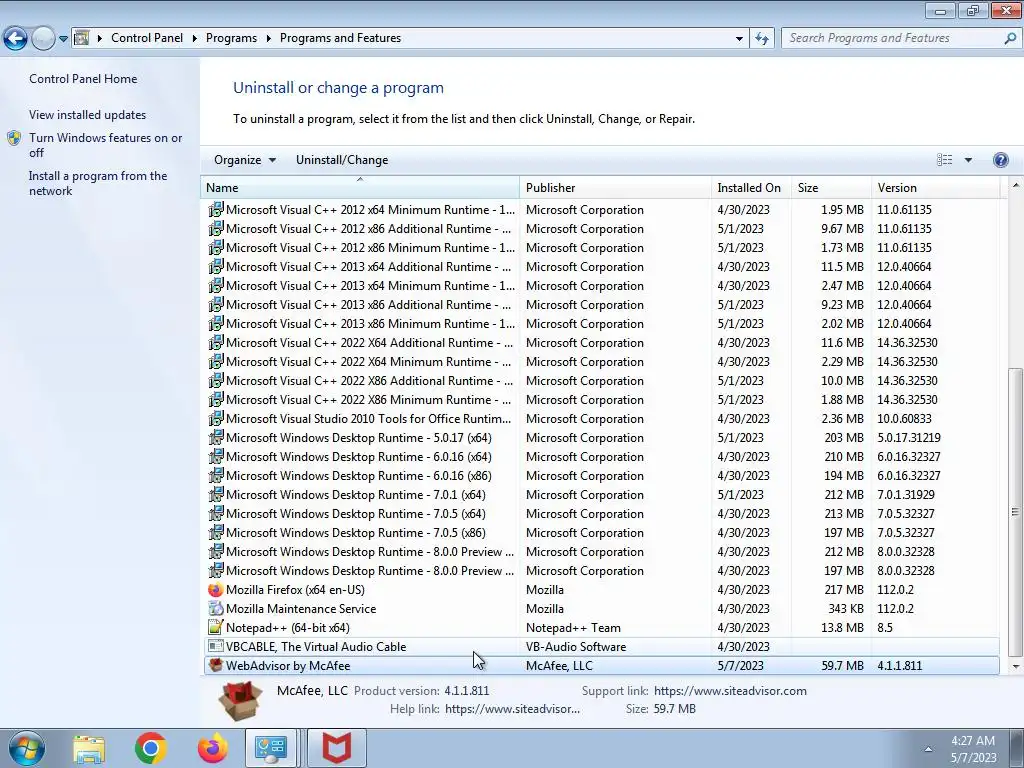Screen dimensions: 1024x768
Task: Click VB-Audio Software publisher cell
Action: coord(576,647)
